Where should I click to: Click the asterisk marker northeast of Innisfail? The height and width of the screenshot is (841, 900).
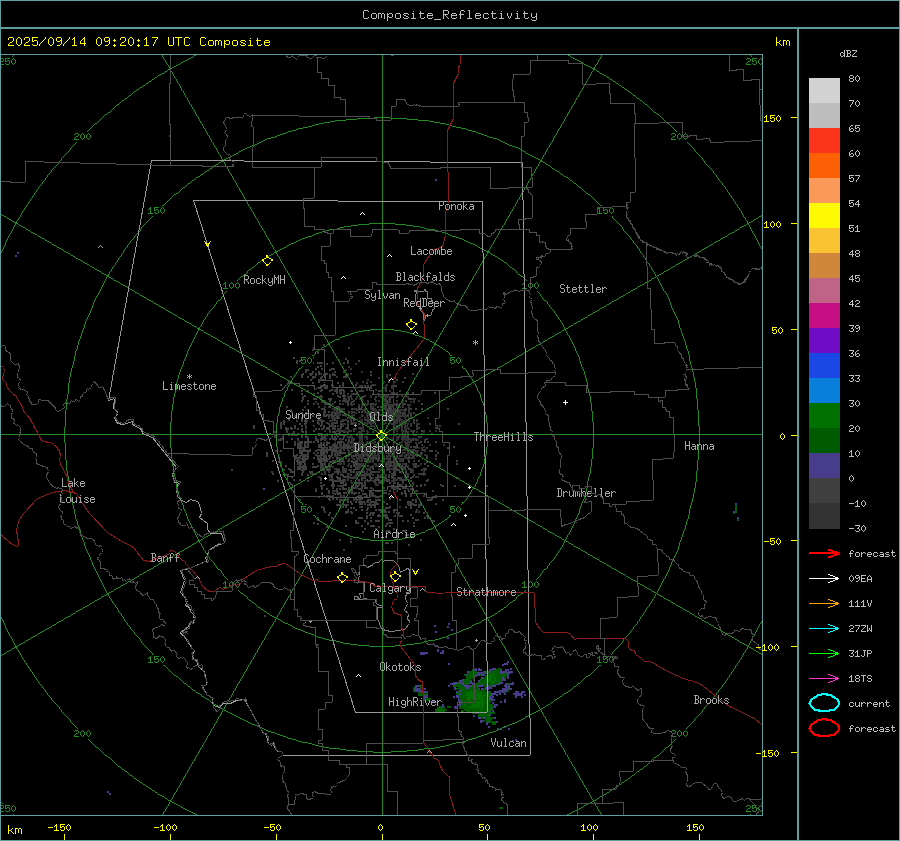point(475,343)
